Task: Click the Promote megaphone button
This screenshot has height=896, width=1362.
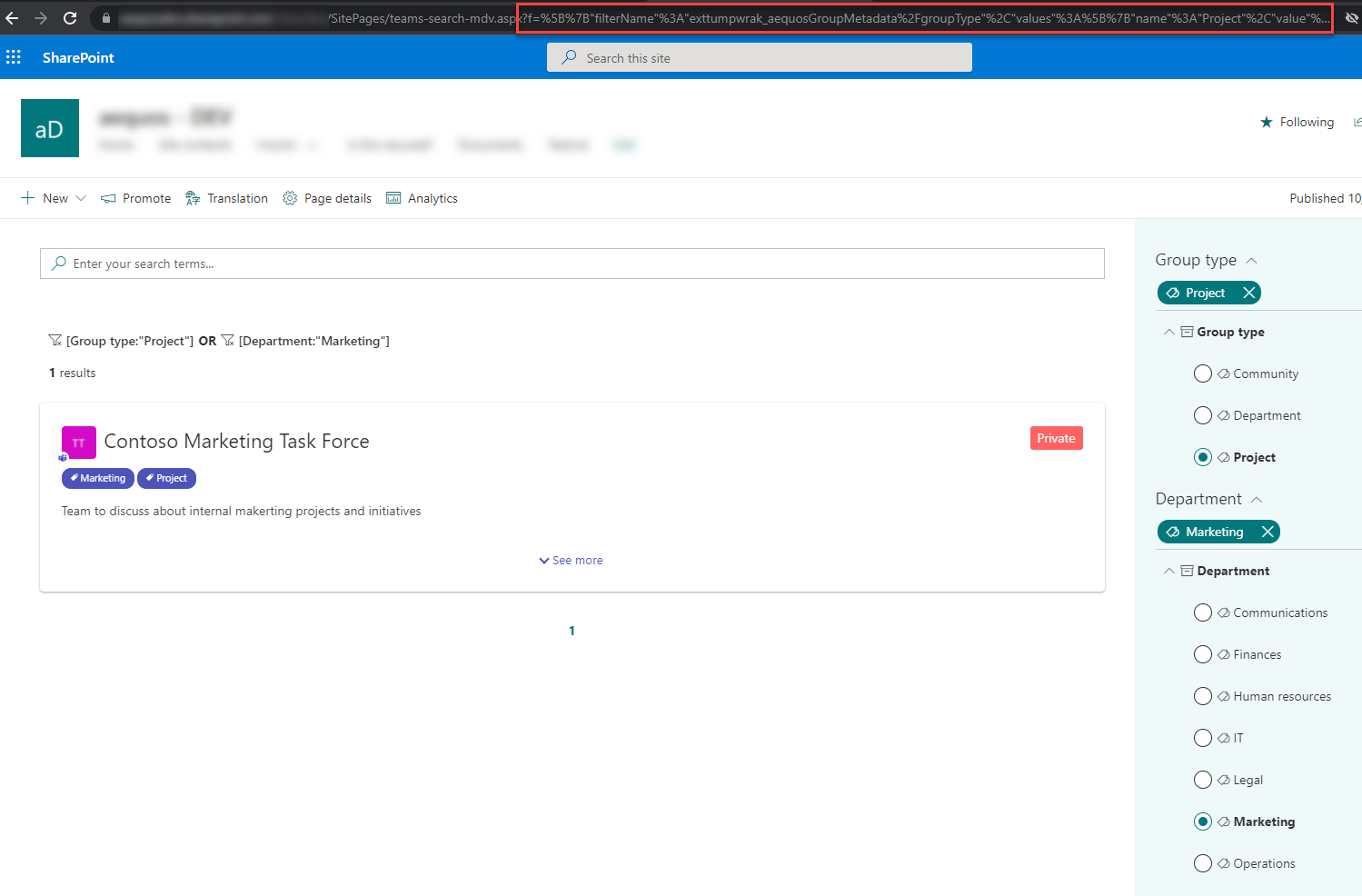Action: coord(135,198)
